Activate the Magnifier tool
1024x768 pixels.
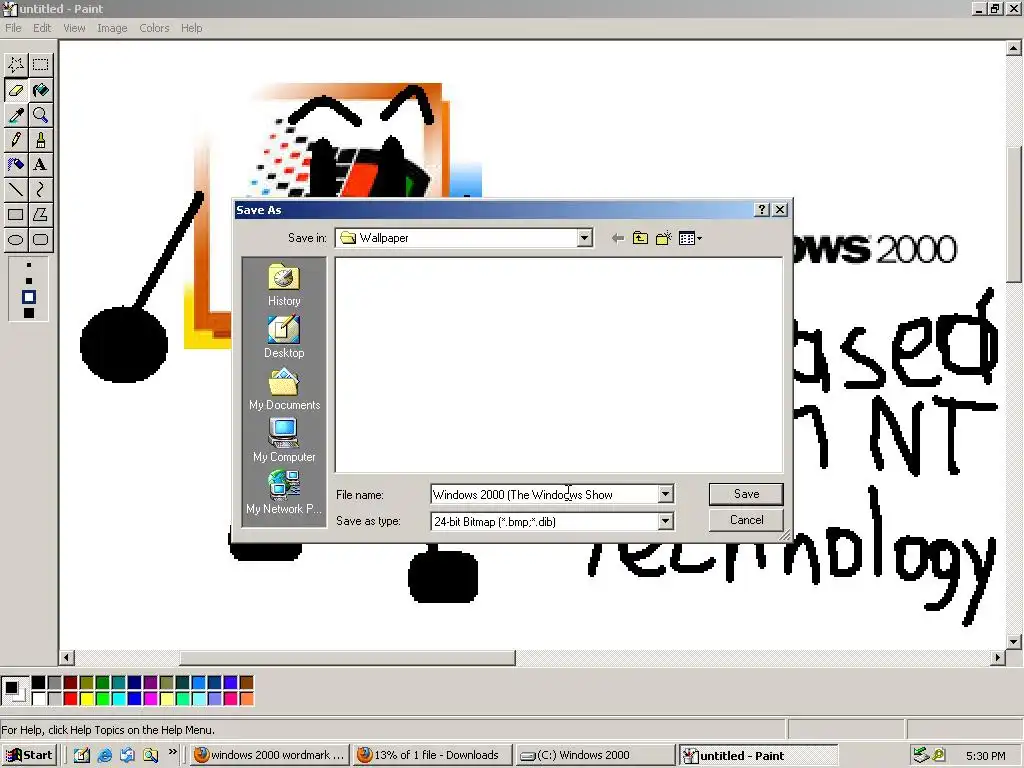coord(40,115)
